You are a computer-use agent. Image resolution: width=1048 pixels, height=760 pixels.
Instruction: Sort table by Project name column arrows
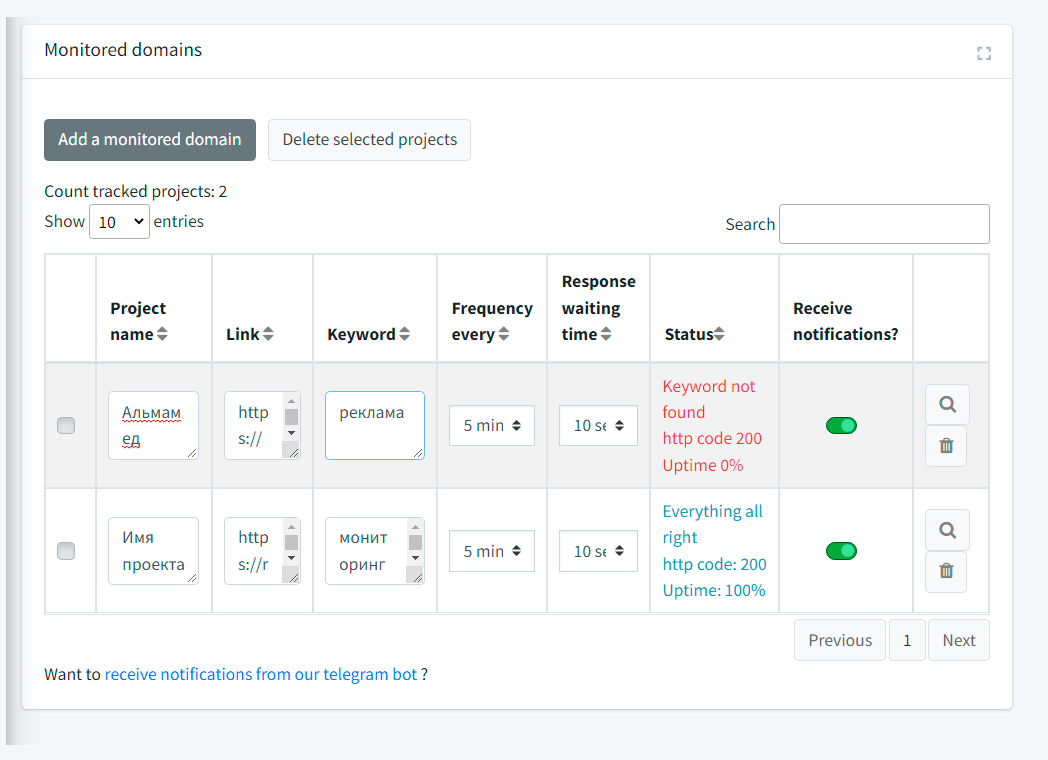coord(162,335)
